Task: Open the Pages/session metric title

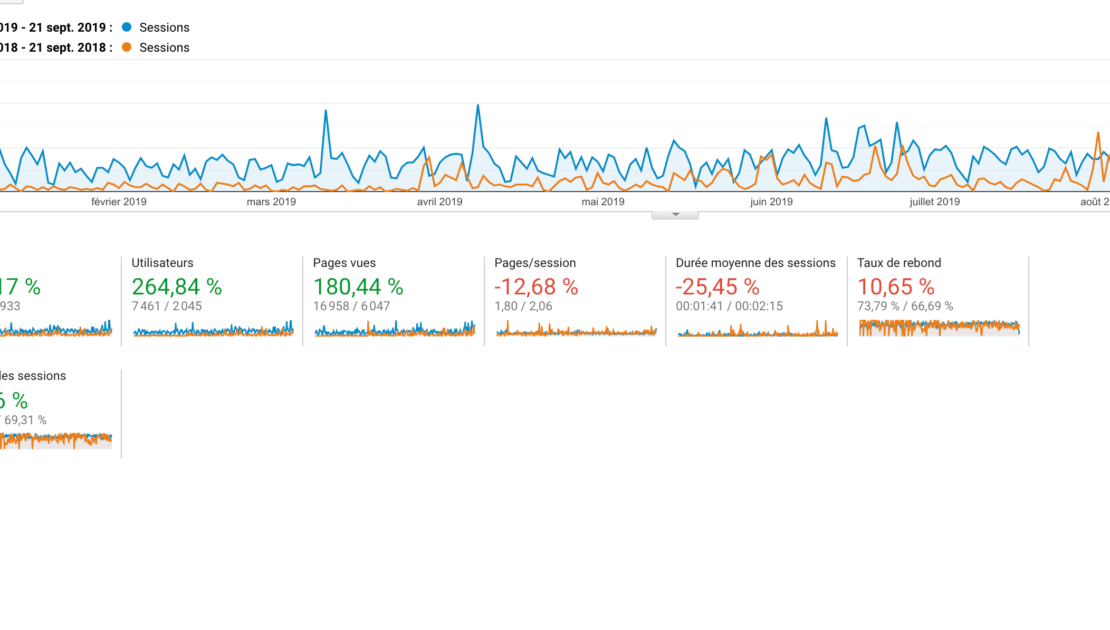Action: tap(535, 263)
